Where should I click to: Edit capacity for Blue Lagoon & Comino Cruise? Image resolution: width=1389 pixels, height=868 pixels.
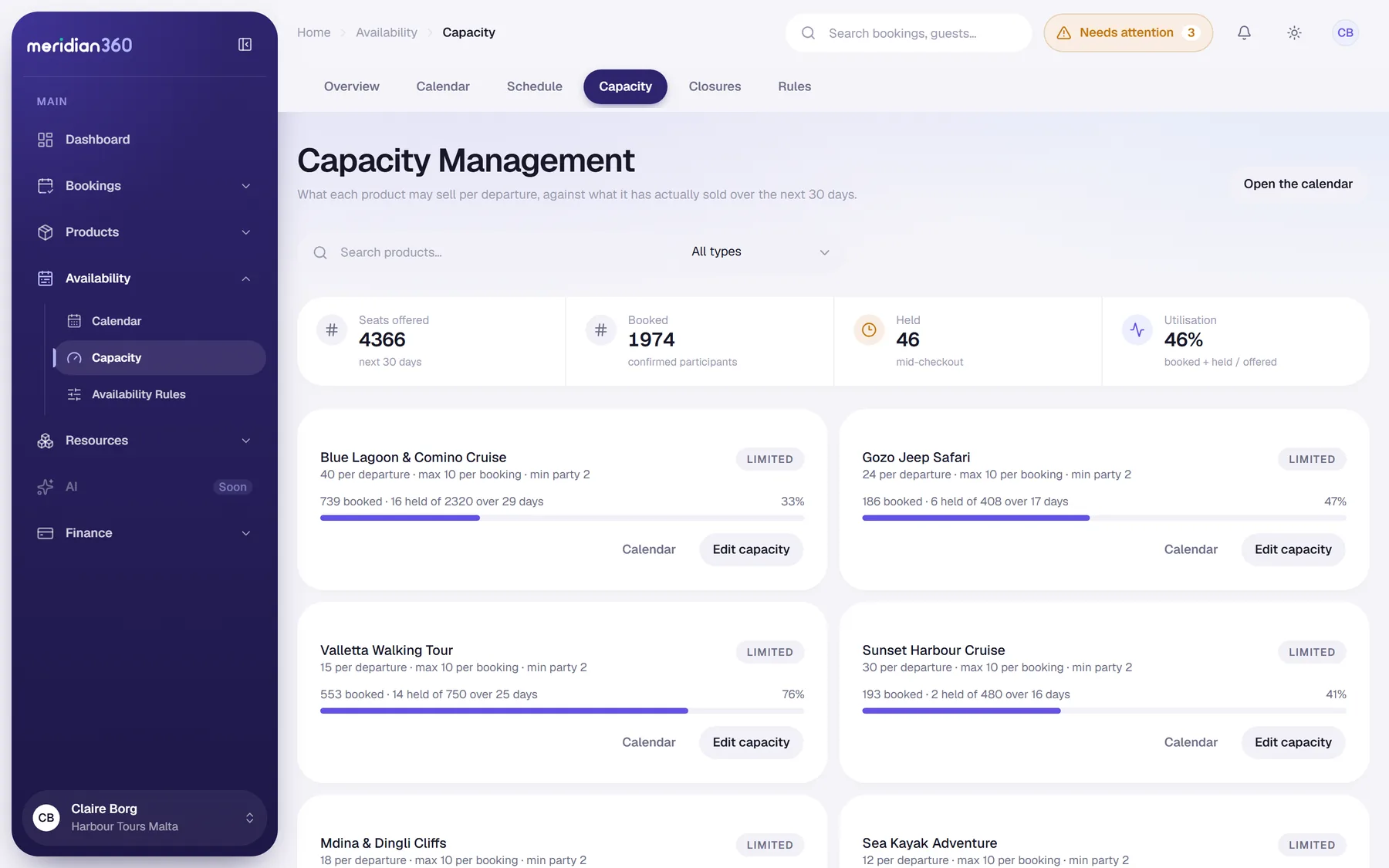(x=751, y=549)
